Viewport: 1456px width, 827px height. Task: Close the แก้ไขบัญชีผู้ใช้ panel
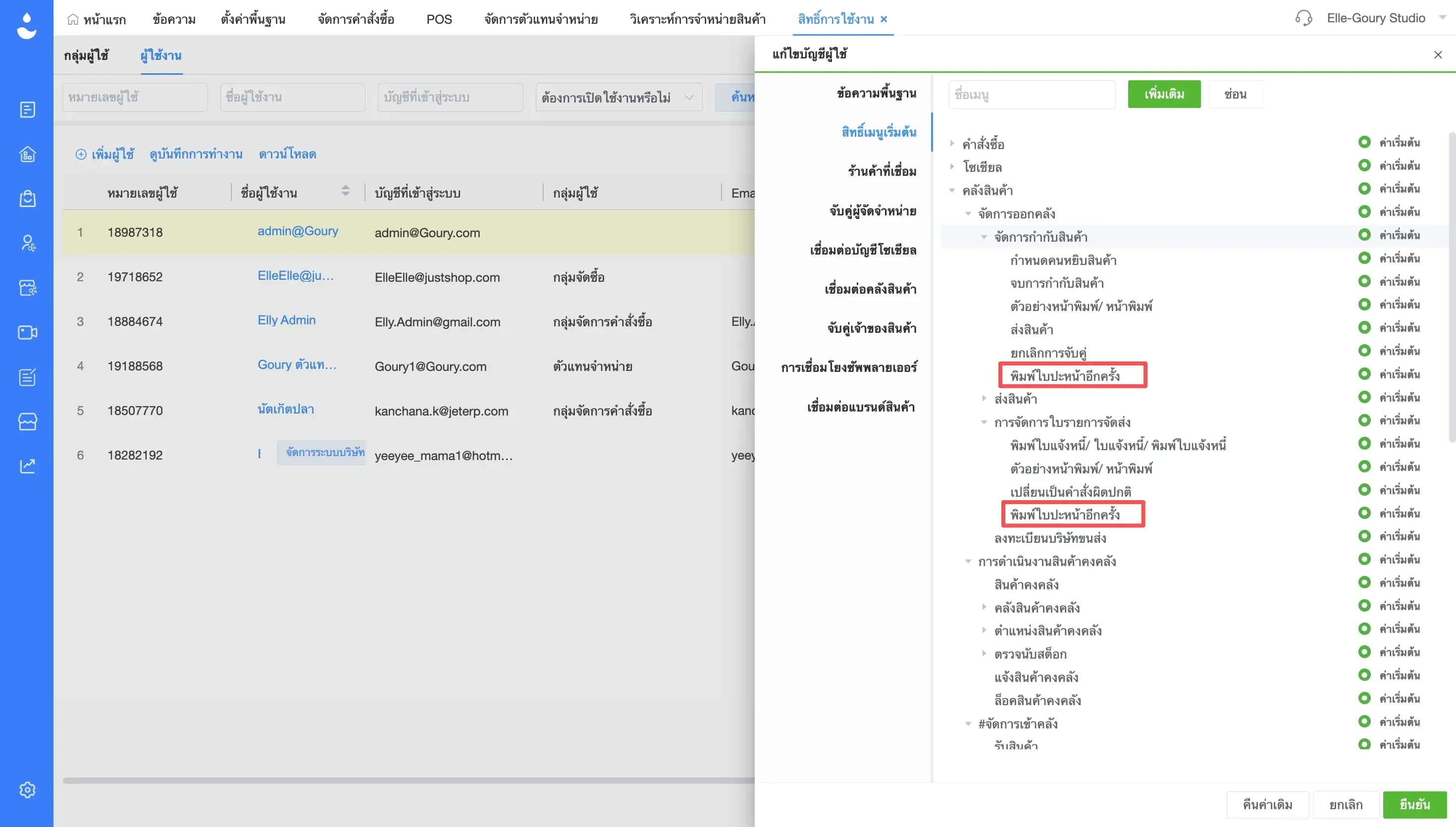[x=1438, y=54]
